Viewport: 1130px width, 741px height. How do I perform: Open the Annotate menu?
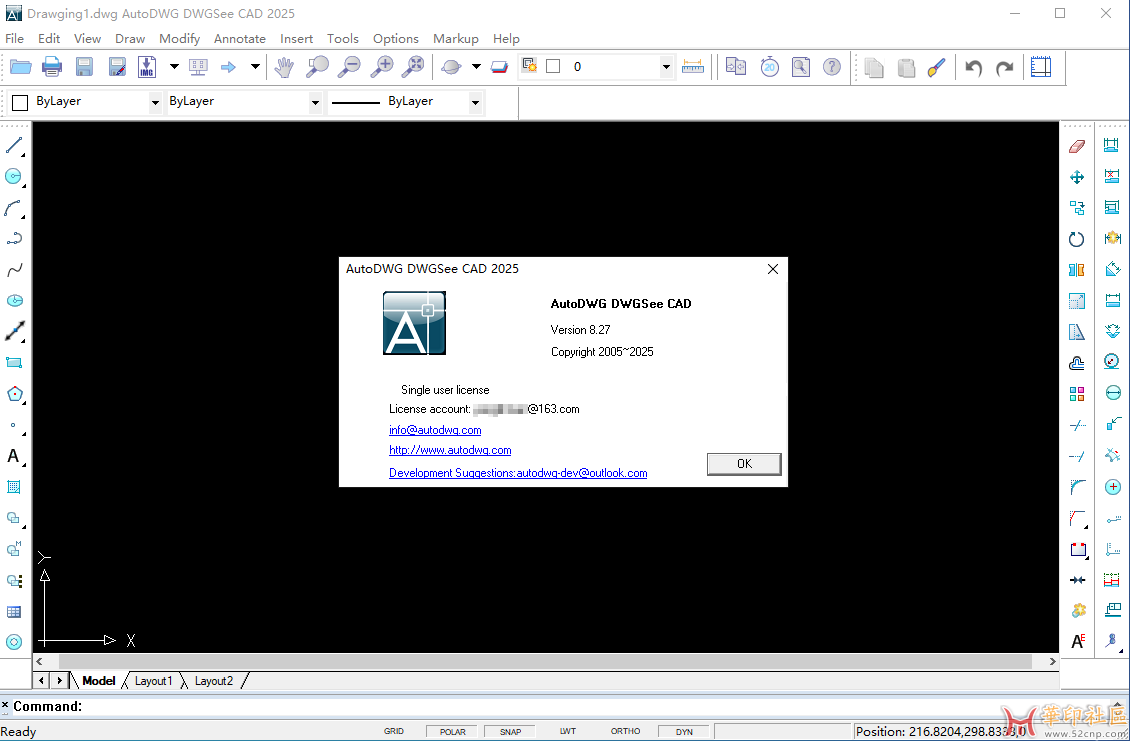click(x=240, y=39)
